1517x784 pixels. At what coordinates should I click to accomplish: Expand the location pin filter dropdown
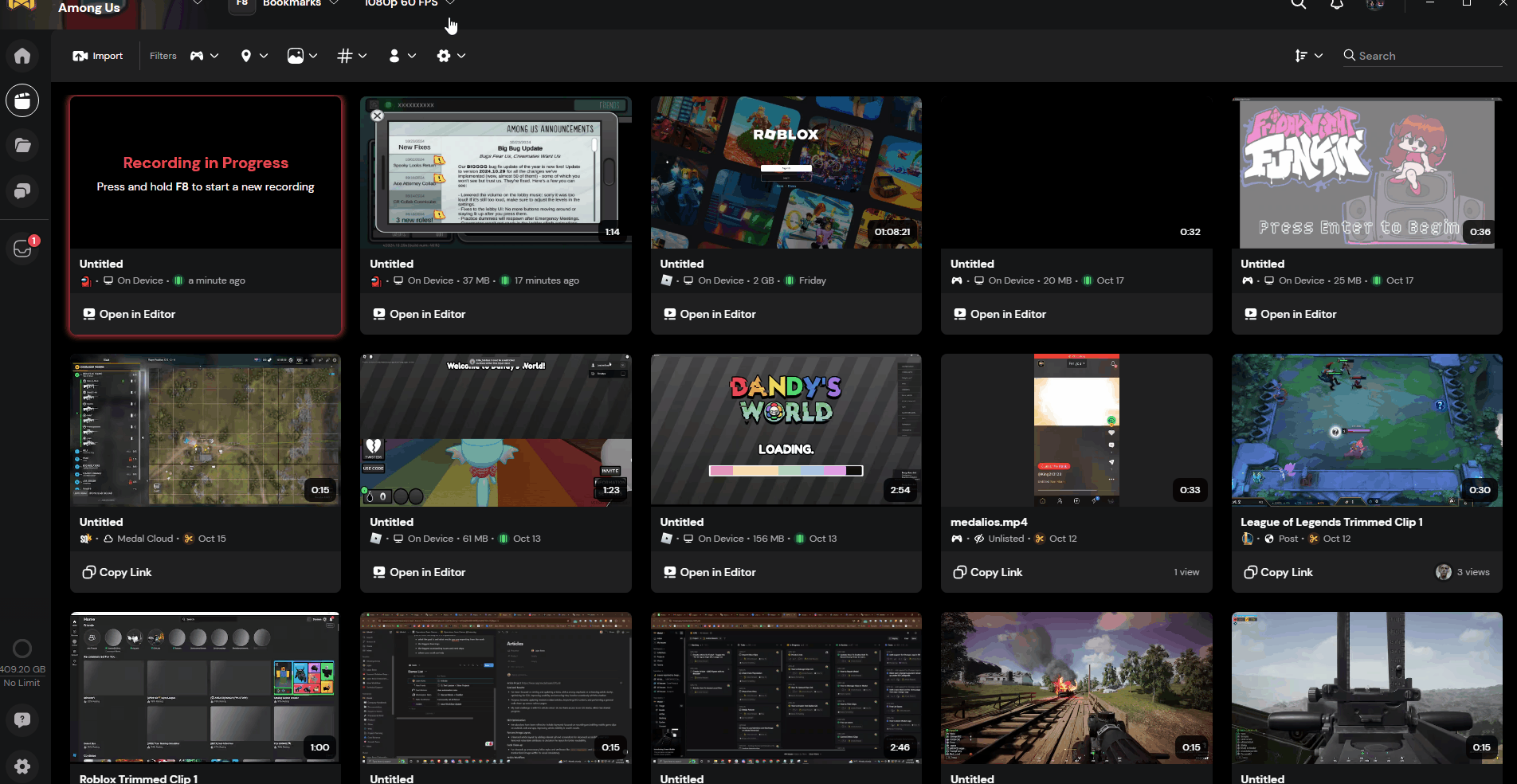tap(254, 56)
